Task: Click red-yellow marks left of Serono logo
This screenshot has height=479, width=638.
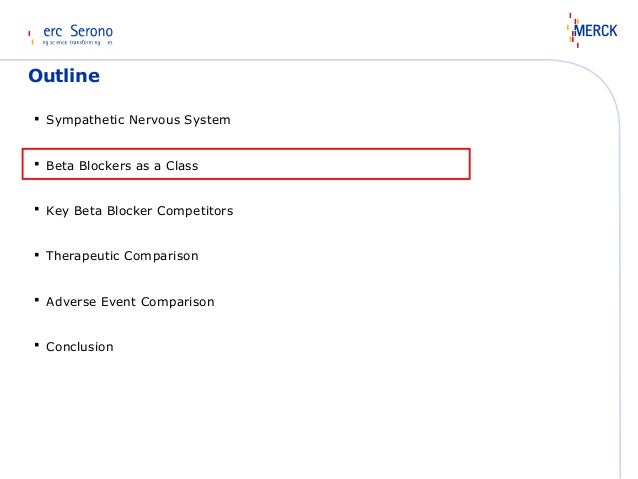Action: 31,37
